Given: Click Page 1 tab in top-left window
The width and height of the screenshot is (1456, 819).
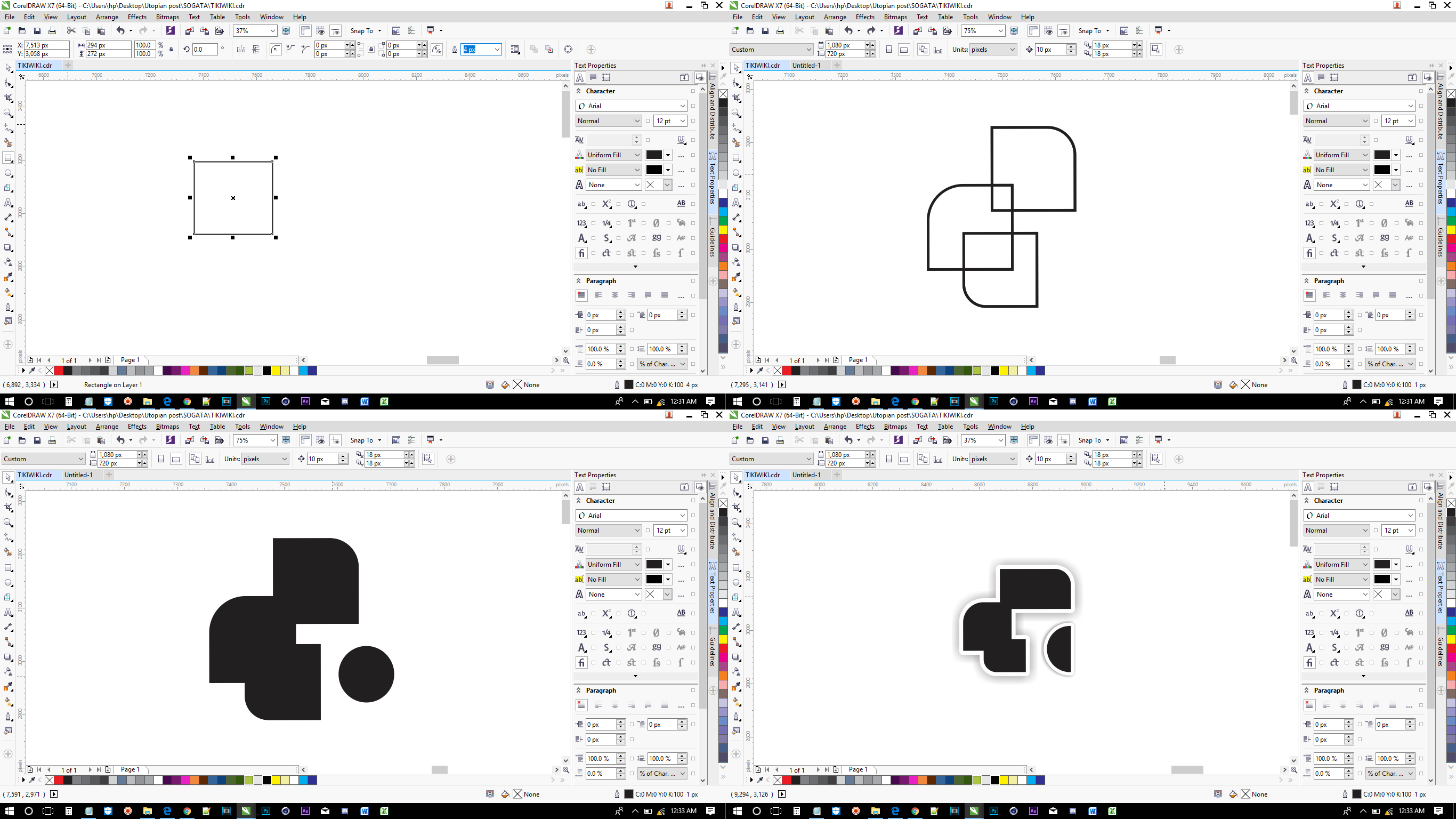Looking at the screenshot, I should tap(130, 360).
